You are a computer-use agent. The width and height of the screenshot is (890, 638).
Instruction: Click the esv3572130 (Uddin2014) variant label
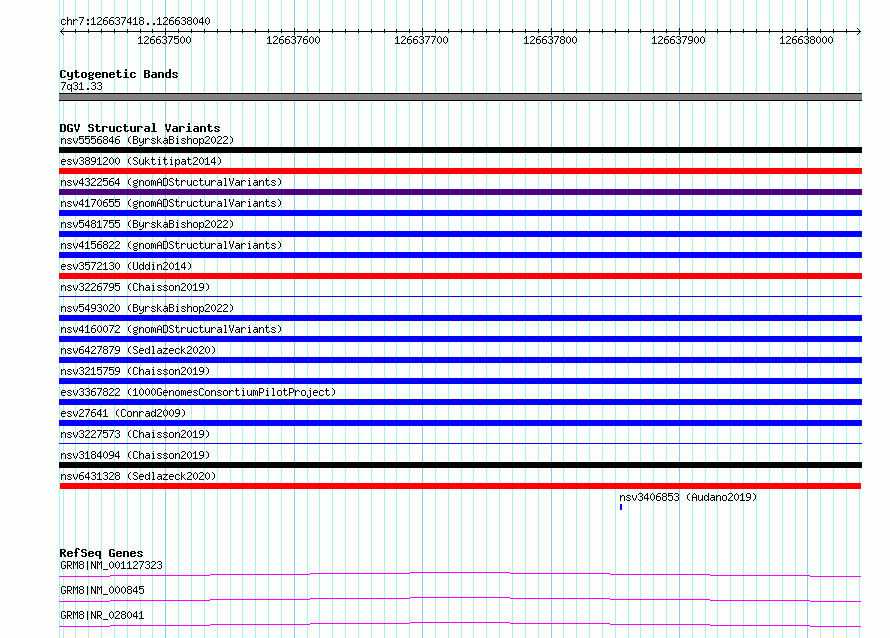[126, 266]
